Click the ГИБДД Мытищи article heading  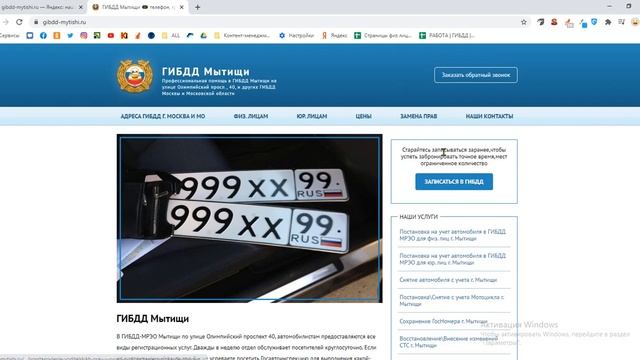pos(153,319)
